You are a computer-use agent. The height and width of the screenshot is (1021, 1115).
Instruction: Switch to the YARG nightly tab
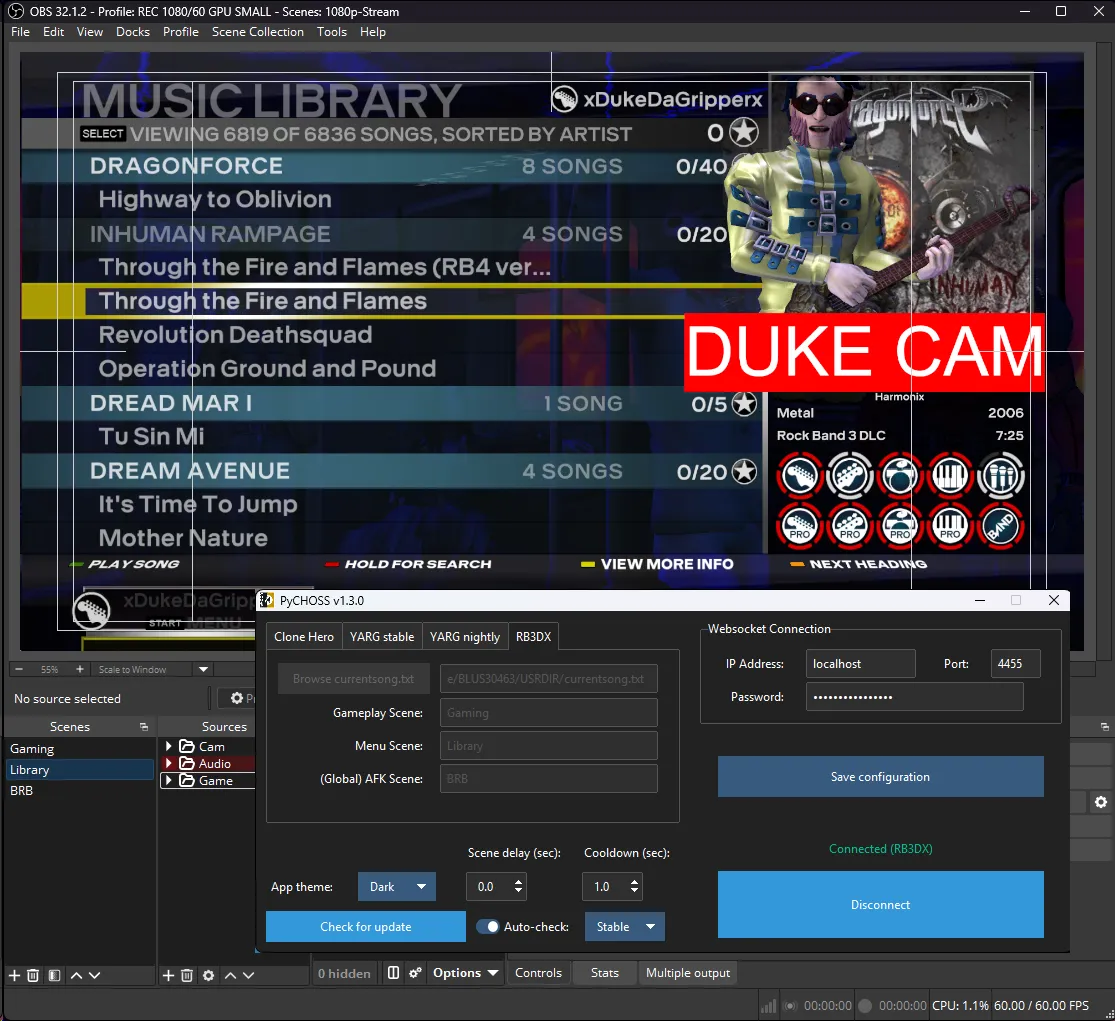[464, 636]
